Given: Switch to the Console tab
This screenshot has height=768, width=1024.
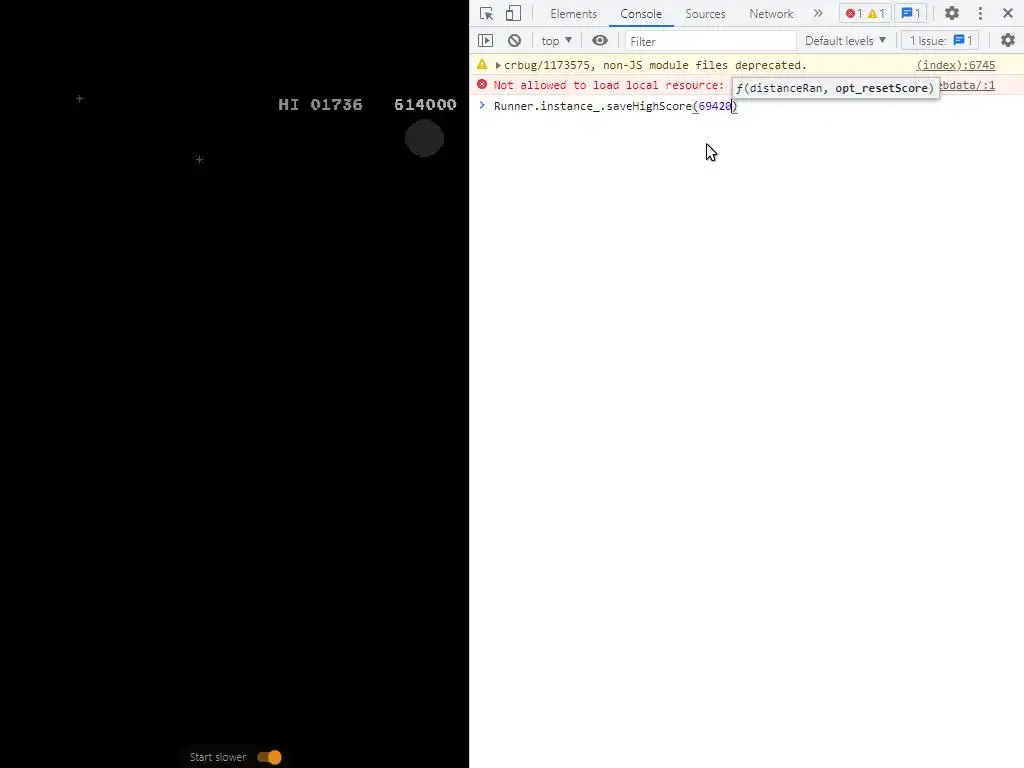Looking at the screenshot, I should coord(641,14).
